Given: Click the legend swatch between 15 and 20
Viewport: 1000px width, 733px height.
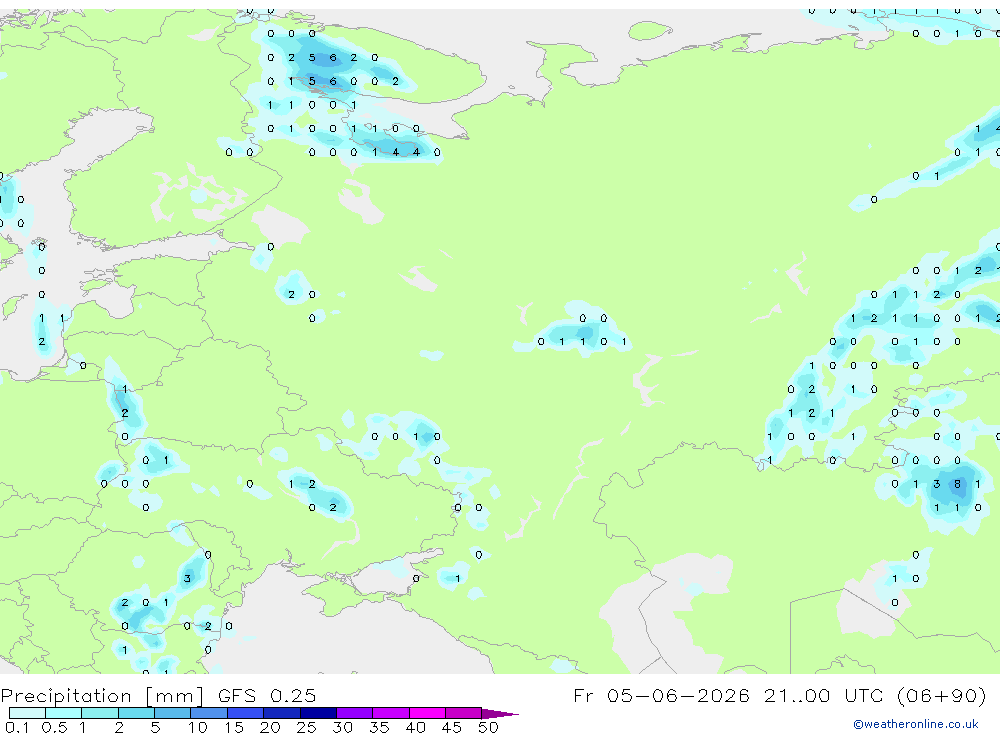Looking at the screenshot, I should (246, 713).
